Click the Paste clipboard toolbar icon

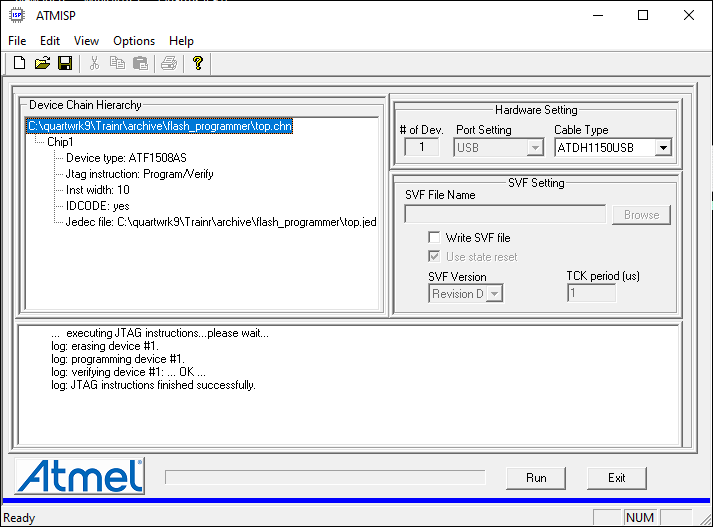(x=141, y=64)
